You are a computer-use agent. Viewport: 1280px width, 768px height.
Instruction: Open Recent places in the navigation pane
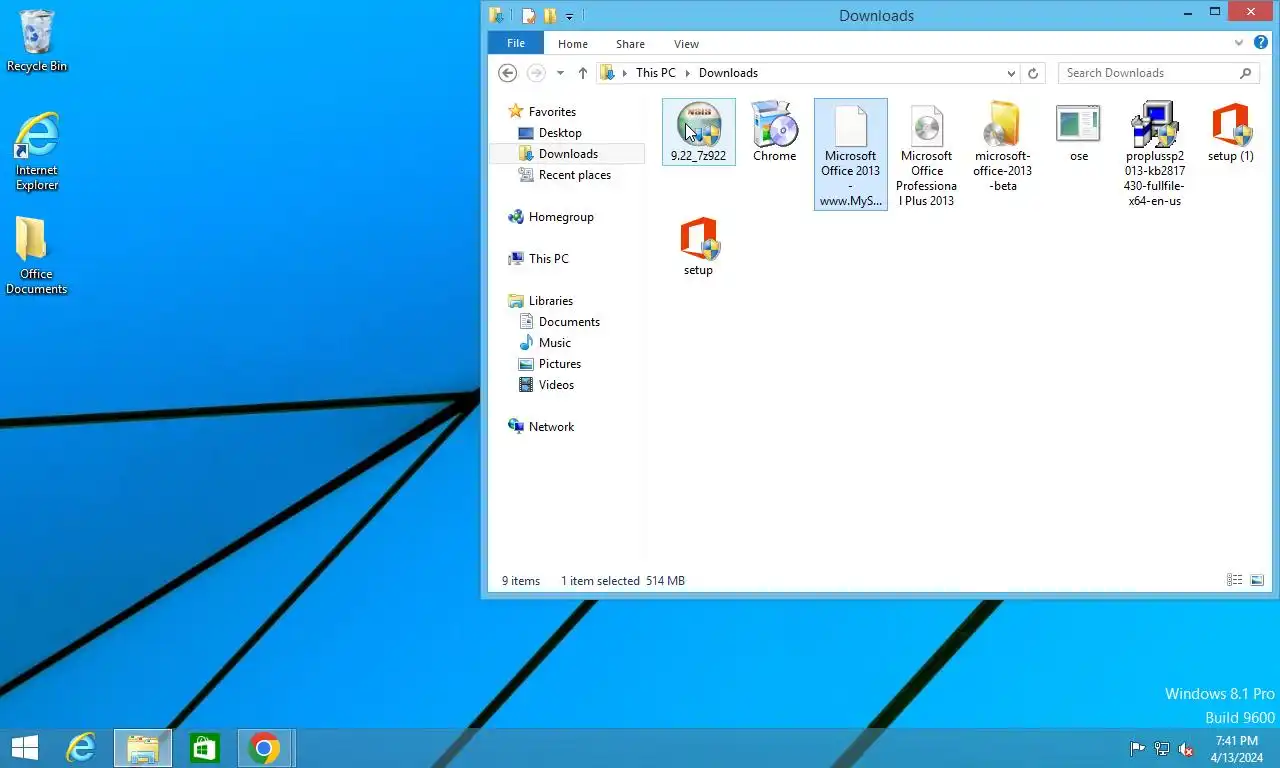[574, 175]
